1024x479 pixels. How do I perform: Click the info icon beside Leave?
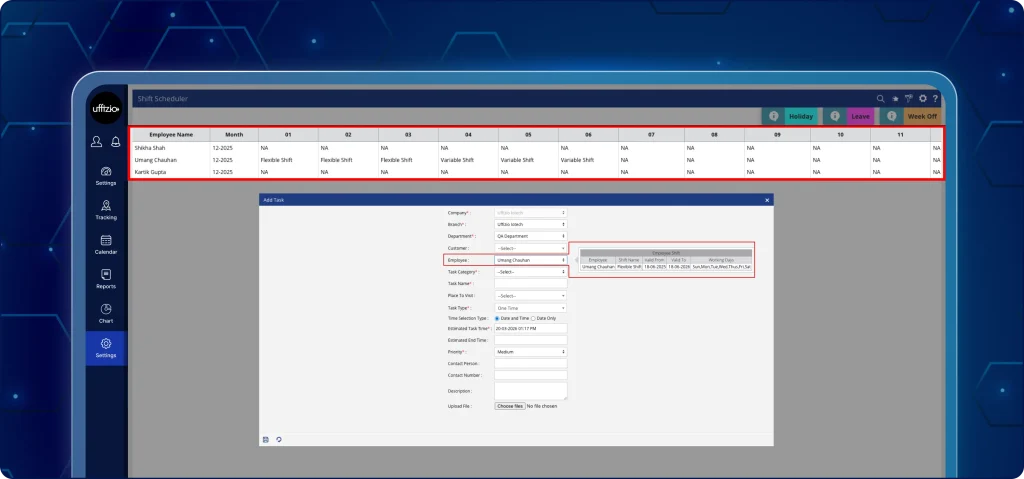[x=835, y=116]
